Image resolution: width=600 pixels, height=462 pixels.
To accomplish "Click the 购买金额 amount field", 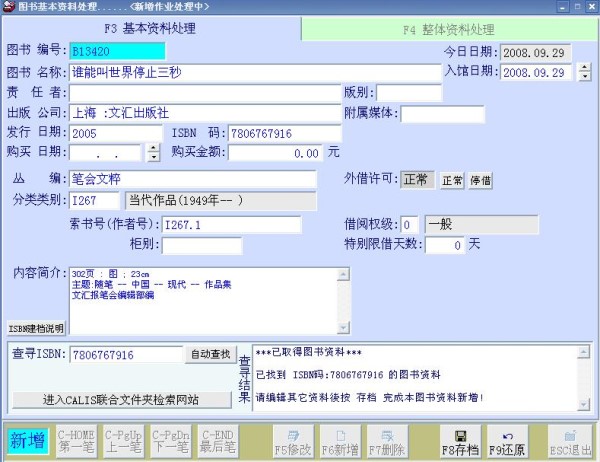I will point(276,153).
